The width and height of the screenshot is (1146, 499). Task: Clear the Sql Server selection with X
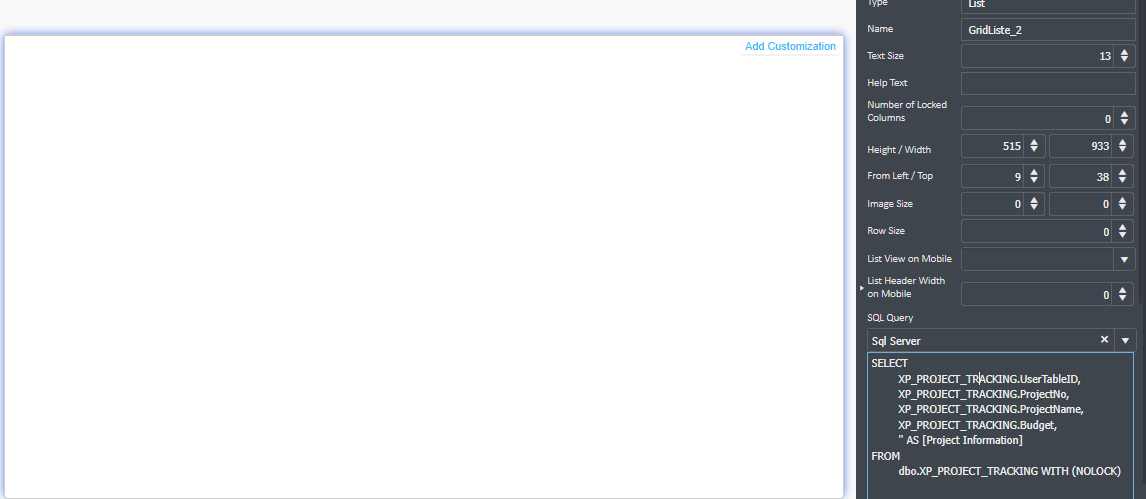click(1104, 340)
